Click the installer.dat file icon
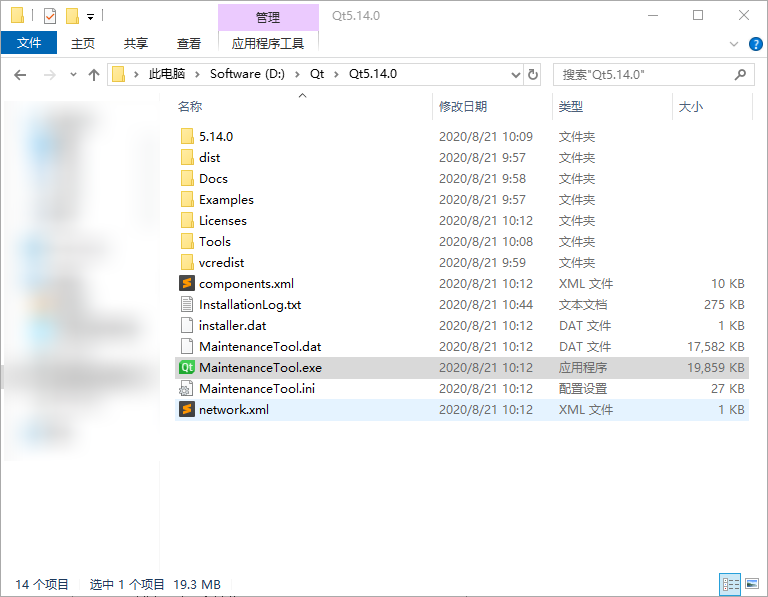This screenshot has height=597, width=768. coord(187,326)
